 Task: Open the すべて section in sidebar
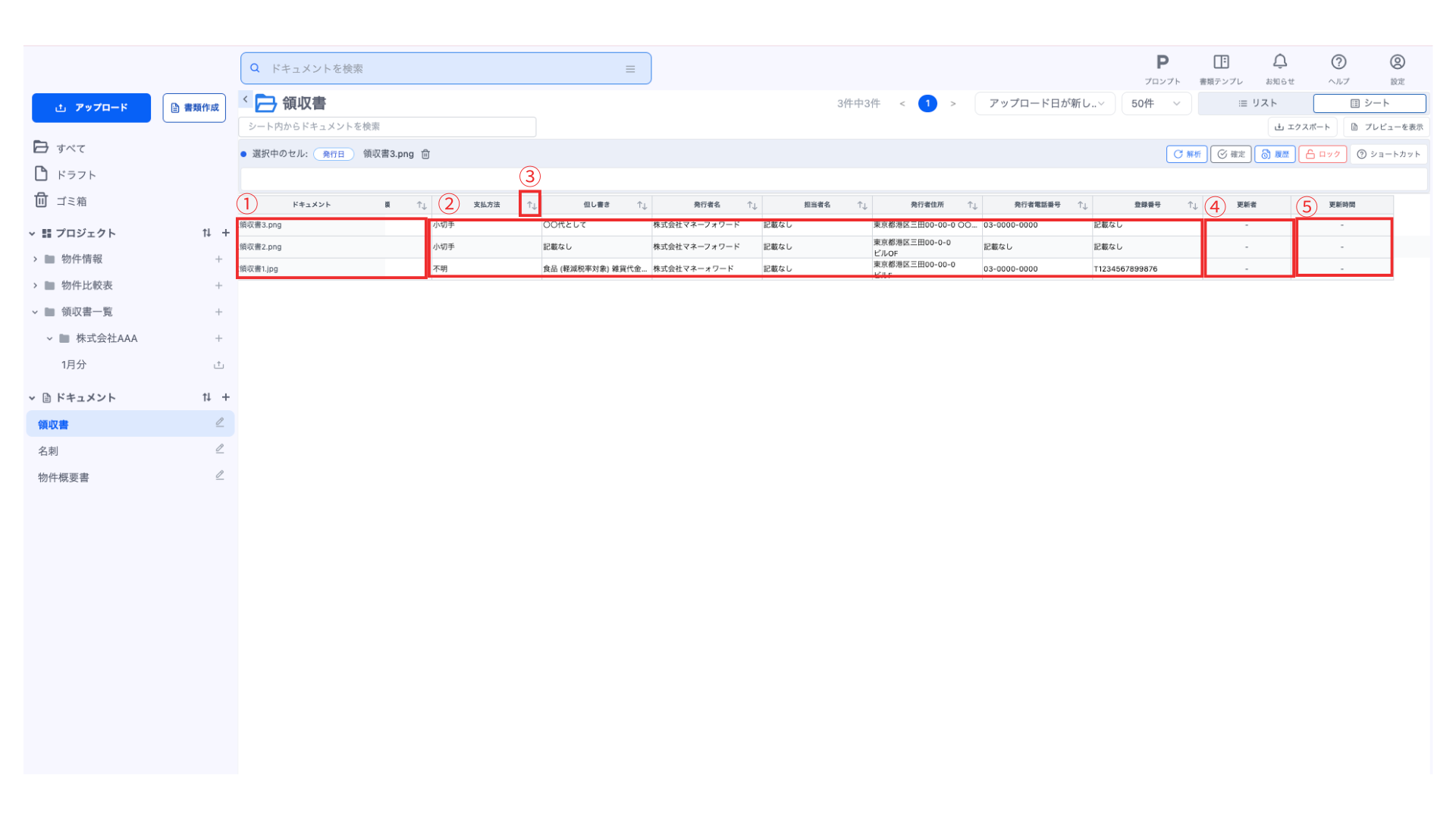70,148
